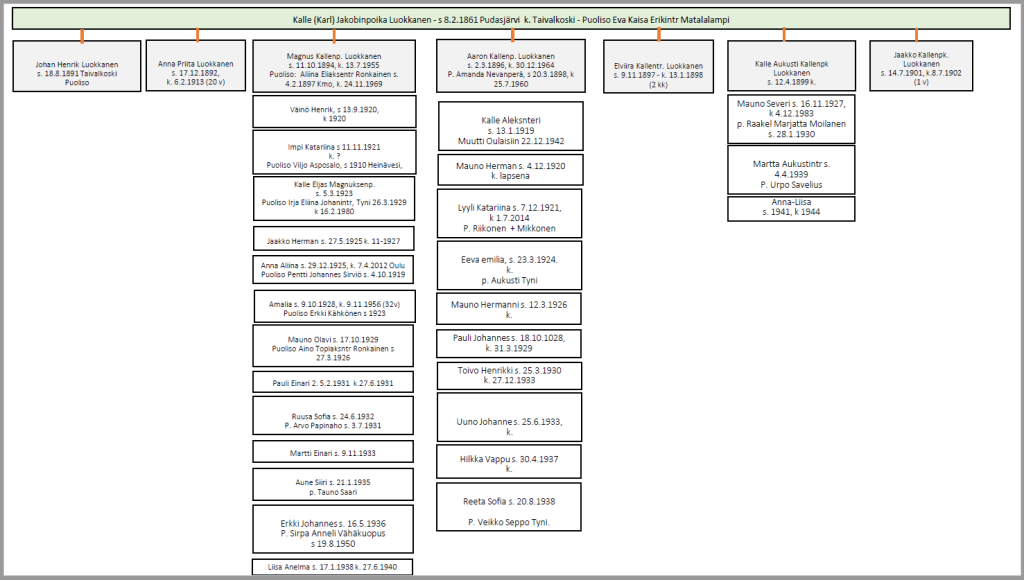Click the Ruusa Sofia box
1024x580 pixels.
[333, 419]
